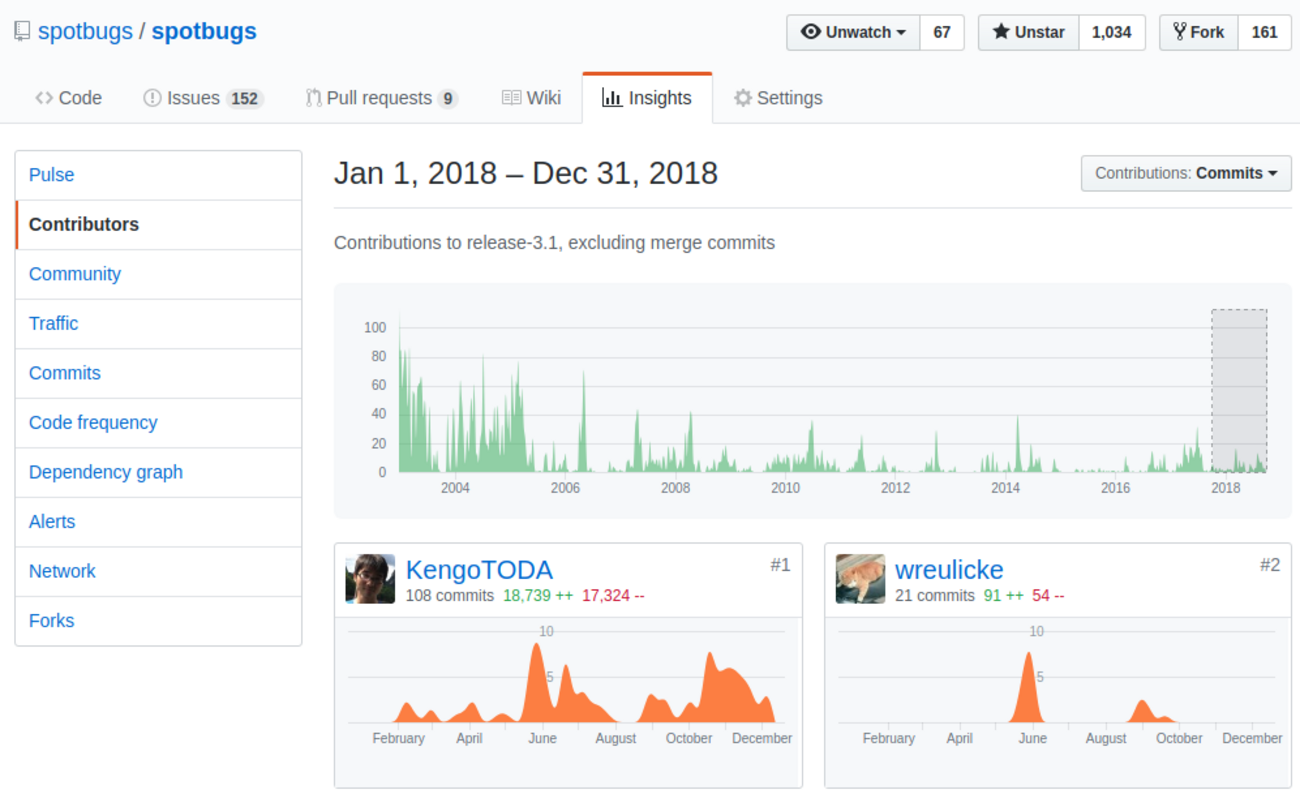Open Community in the sidebar
Image resolution: width=1300 pixels, height=794 pixels.
158,274
